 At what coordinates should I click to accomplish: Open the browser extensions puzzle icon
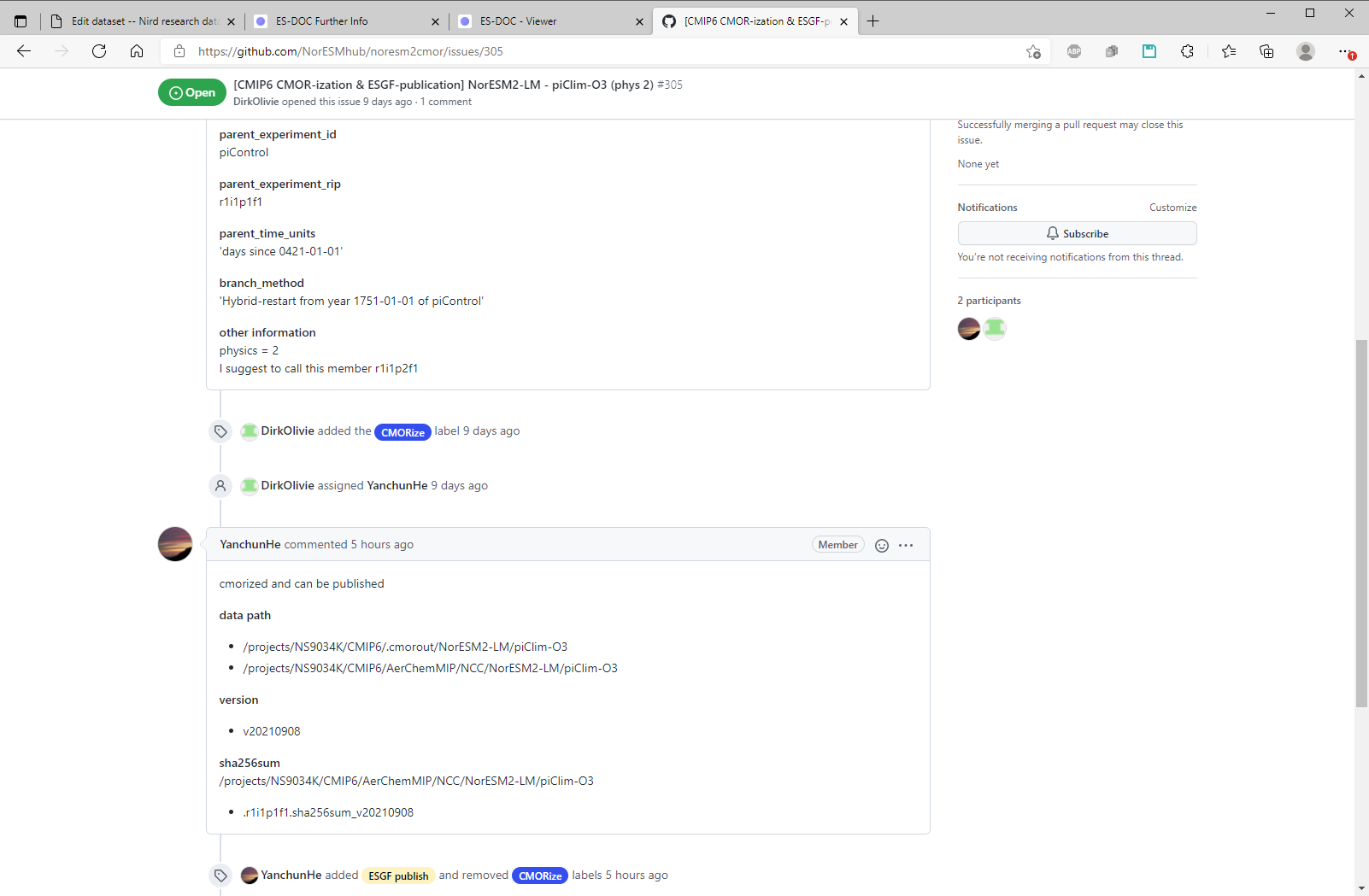tap(1187, 51)
